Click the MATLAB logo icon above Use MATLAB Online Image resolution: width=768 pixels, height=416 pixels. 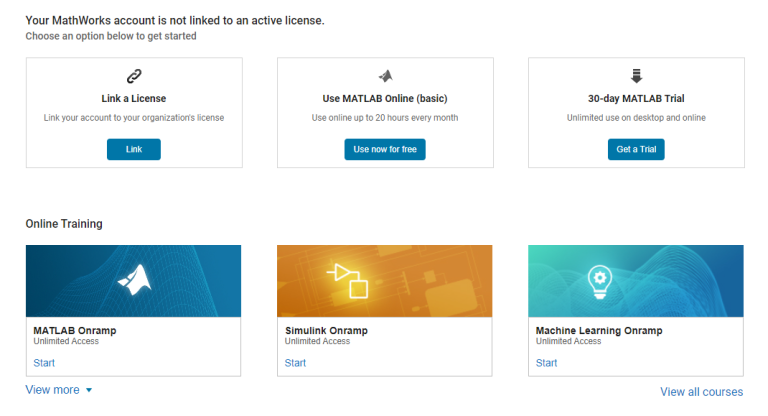coord(385,76)
